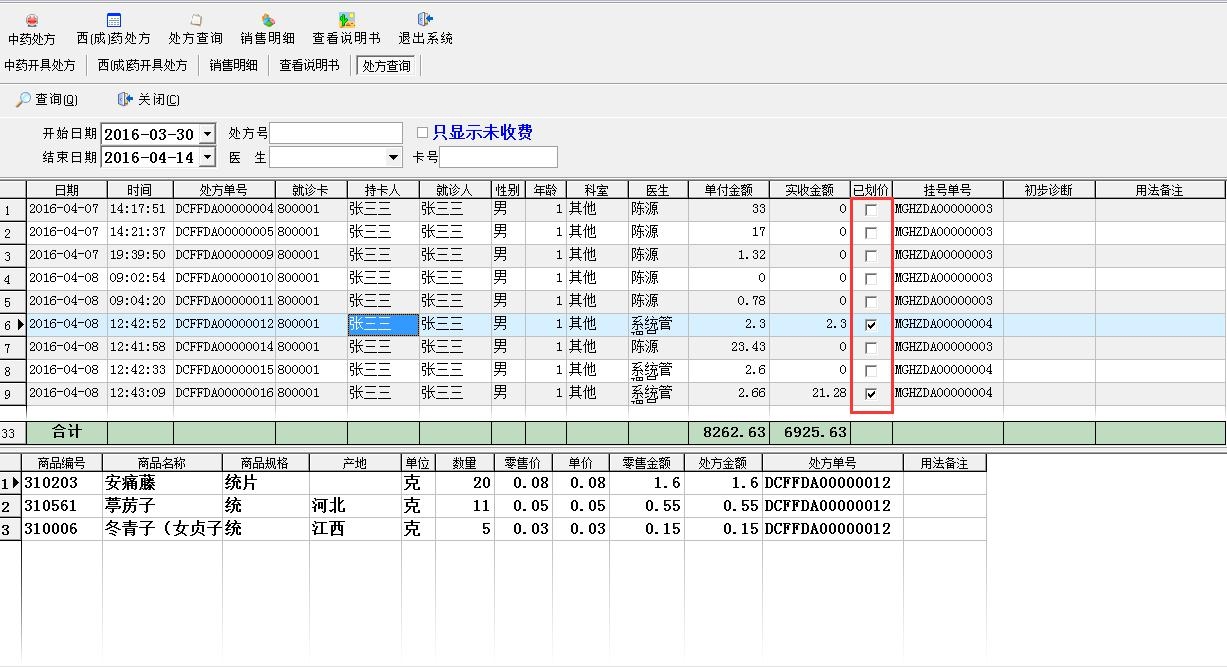Open the 销售明细 toolbar icon
Image resolution: width=1227 pixels, height=667 pixels.
point(267,29)
